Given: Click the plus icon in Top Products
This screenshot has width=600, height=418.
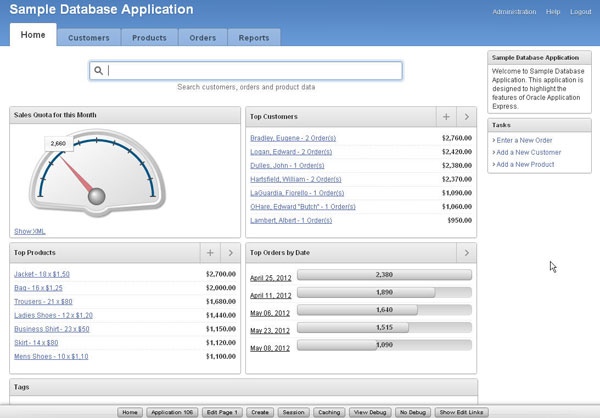Looking at the screenshot, I should (210, 253).
